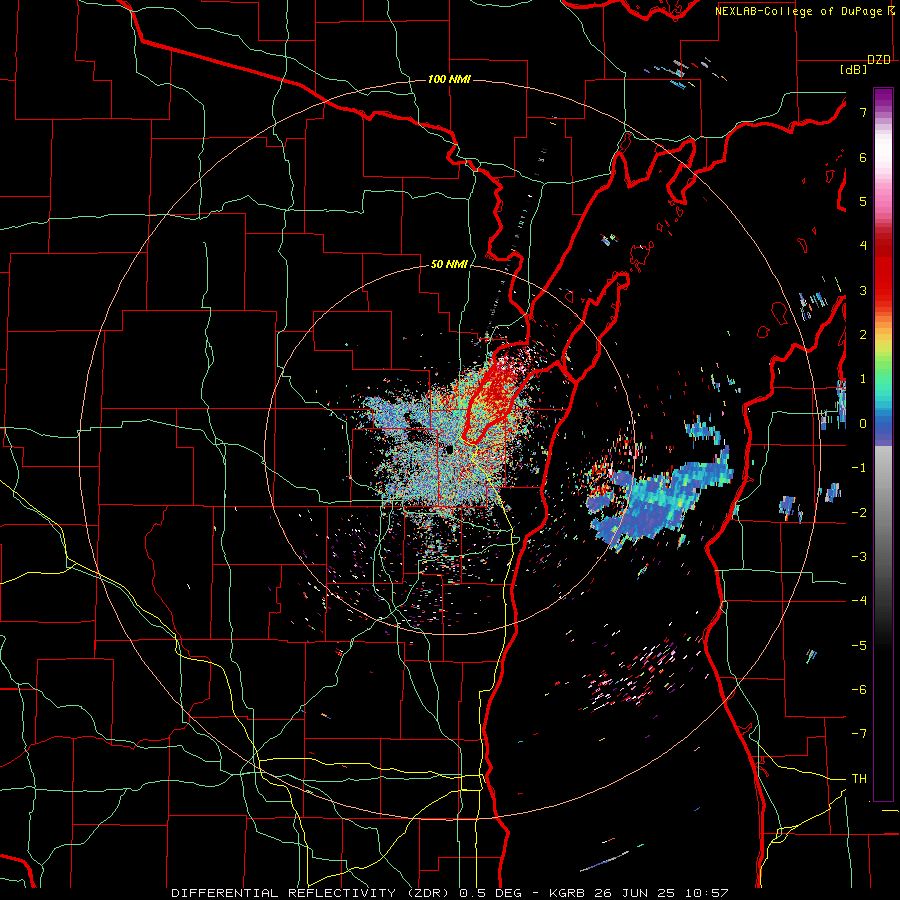
Task: Click the '50 NMI' range ring label
Action: [449, 265]
